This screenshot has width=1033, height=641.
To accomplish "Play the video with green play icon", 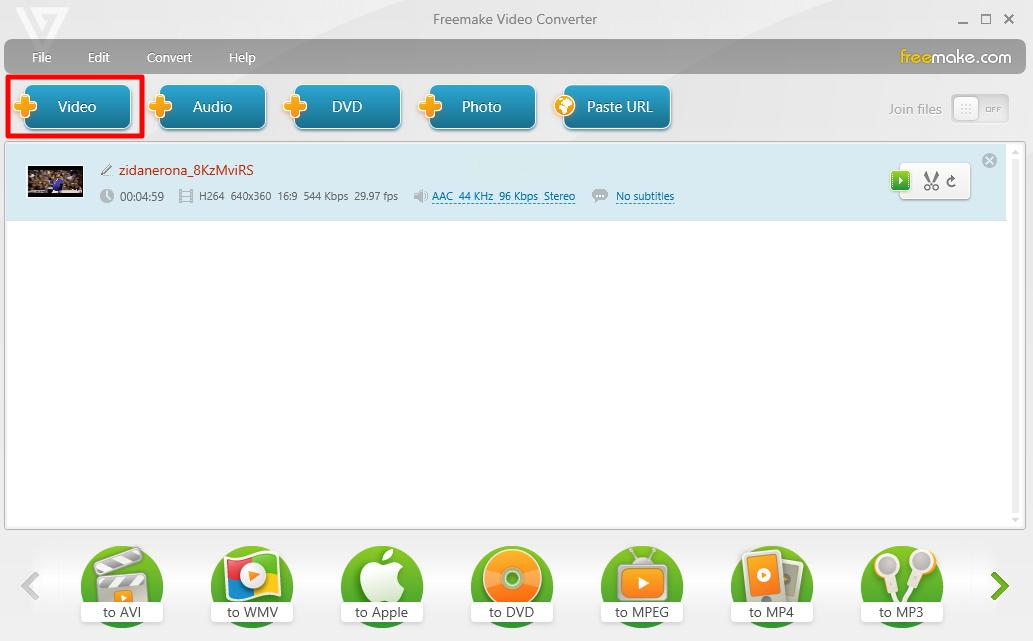I will tap(900, 180).
